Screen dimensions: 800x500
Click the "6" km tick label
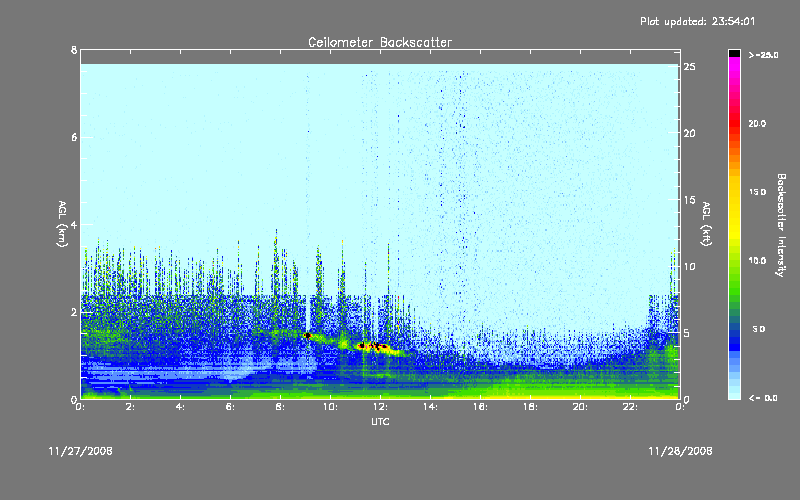click(74, 137)
